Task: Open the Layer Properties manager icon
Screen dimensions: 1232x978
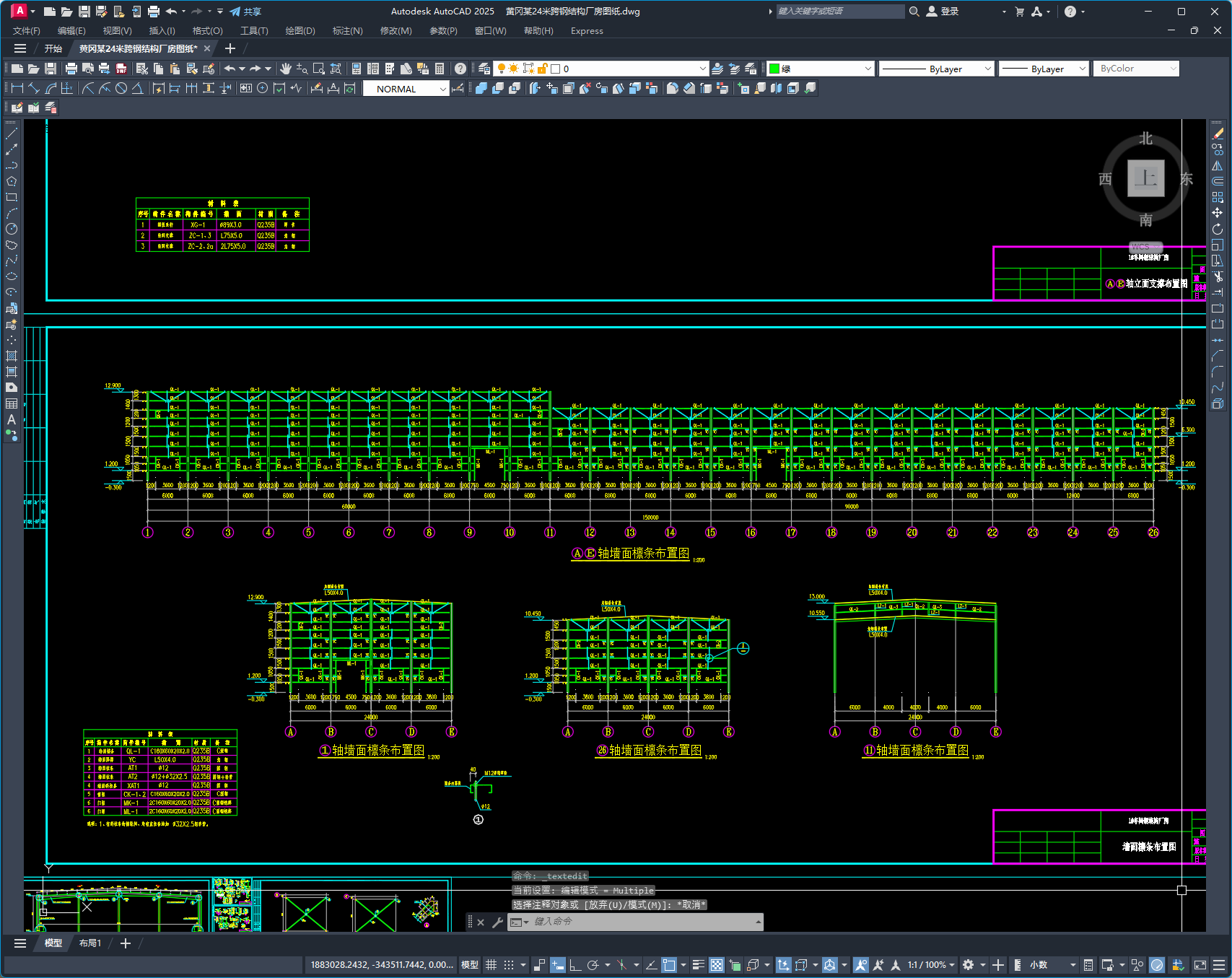Action: (x=484, y=69)
